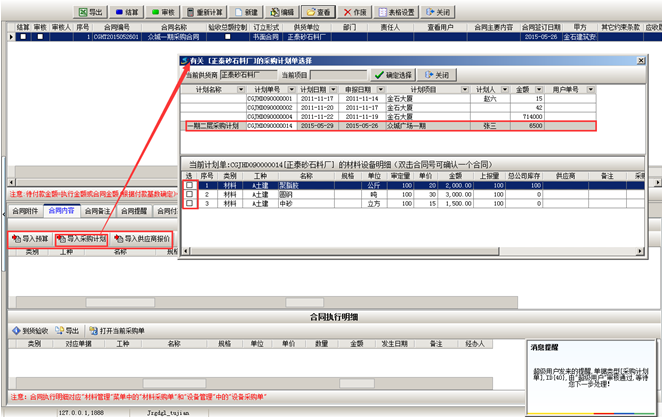Click the 审核 audit toolbar button
Screen dimensions: 662x419
tap(166, 11)
